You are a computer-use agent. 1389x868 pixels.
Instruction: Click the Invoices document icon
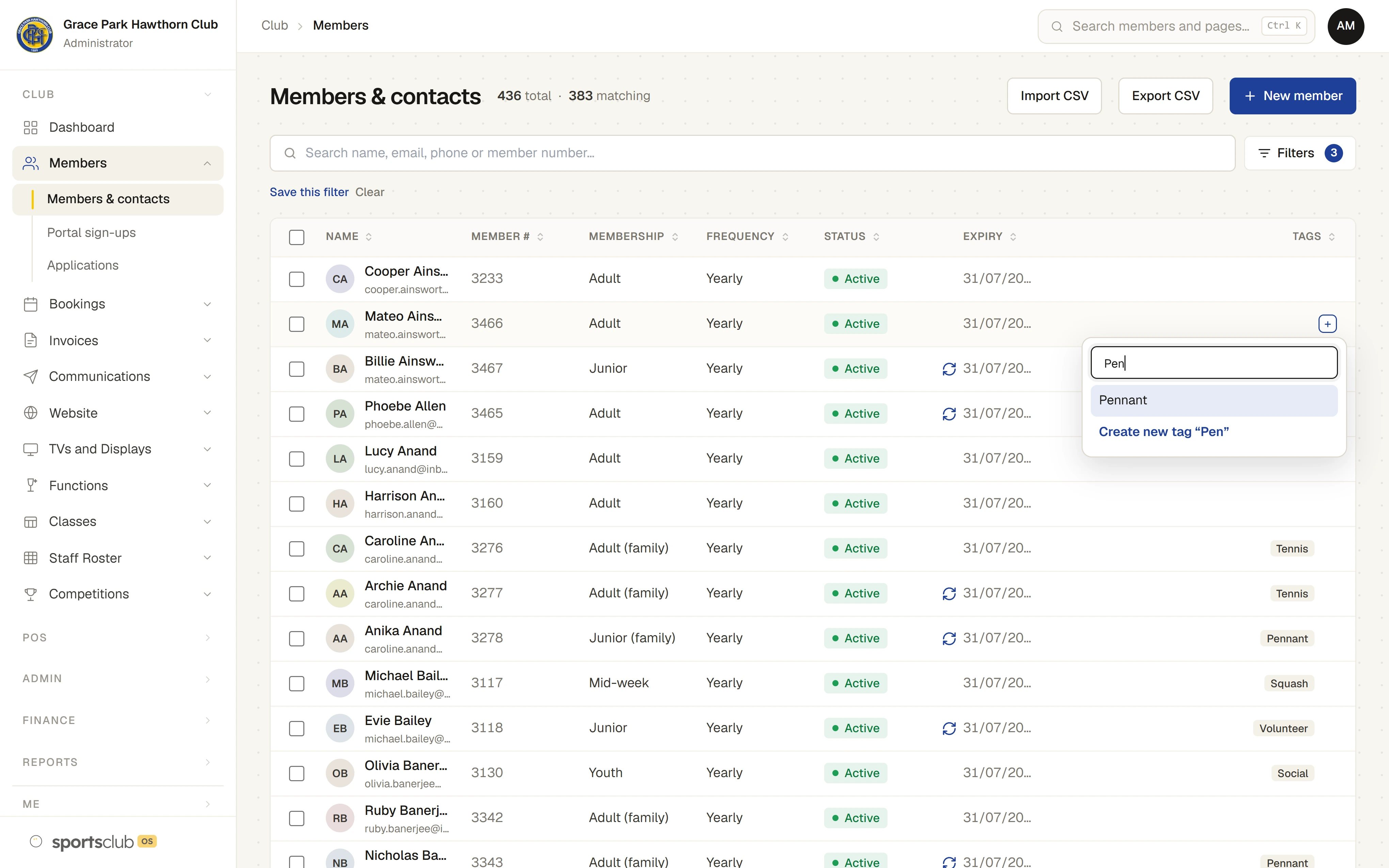coord(30,340)
